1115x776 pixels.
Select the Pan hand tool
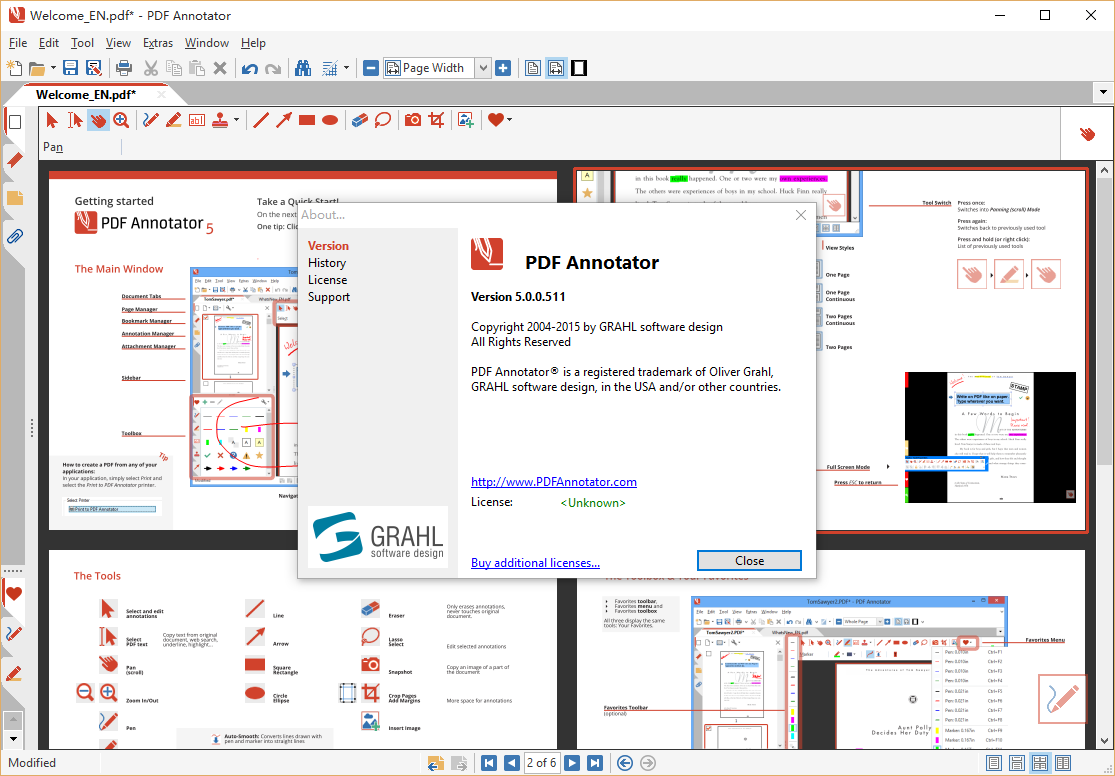98,120
